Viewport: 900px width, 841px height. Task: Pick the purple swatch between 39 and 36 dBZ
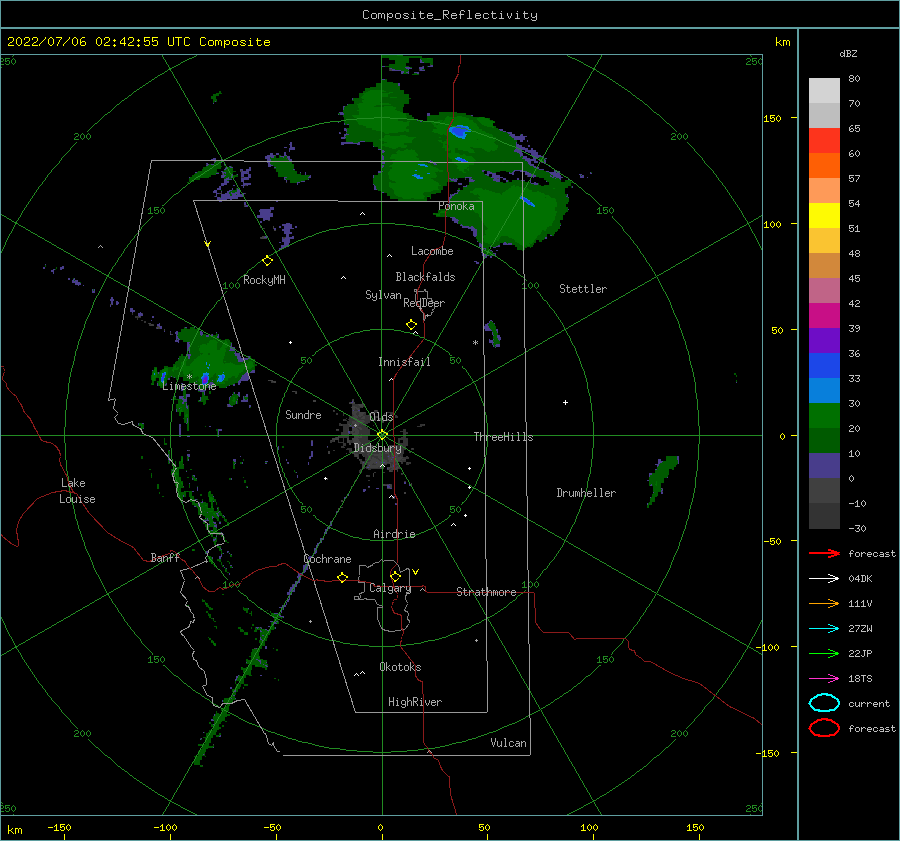[x=824, y=341]
